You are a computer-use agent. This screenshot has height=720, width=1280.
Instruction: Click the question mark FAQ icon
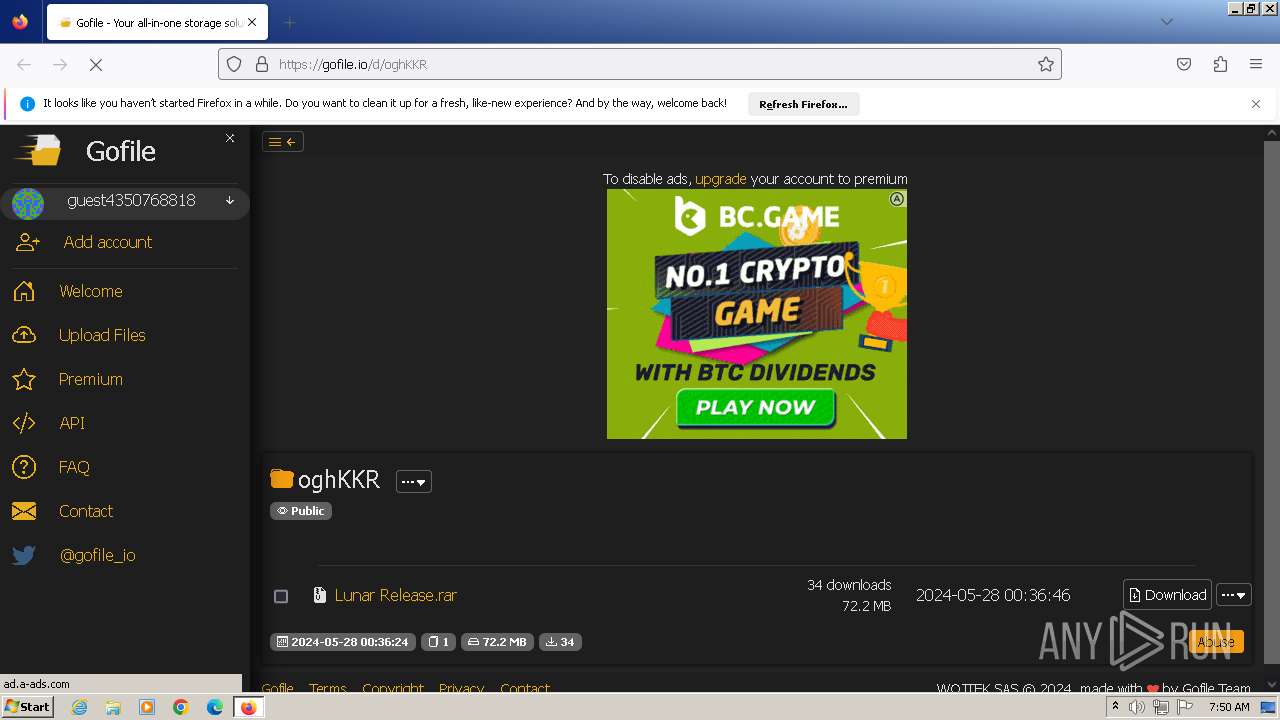(x=24, y=467)
